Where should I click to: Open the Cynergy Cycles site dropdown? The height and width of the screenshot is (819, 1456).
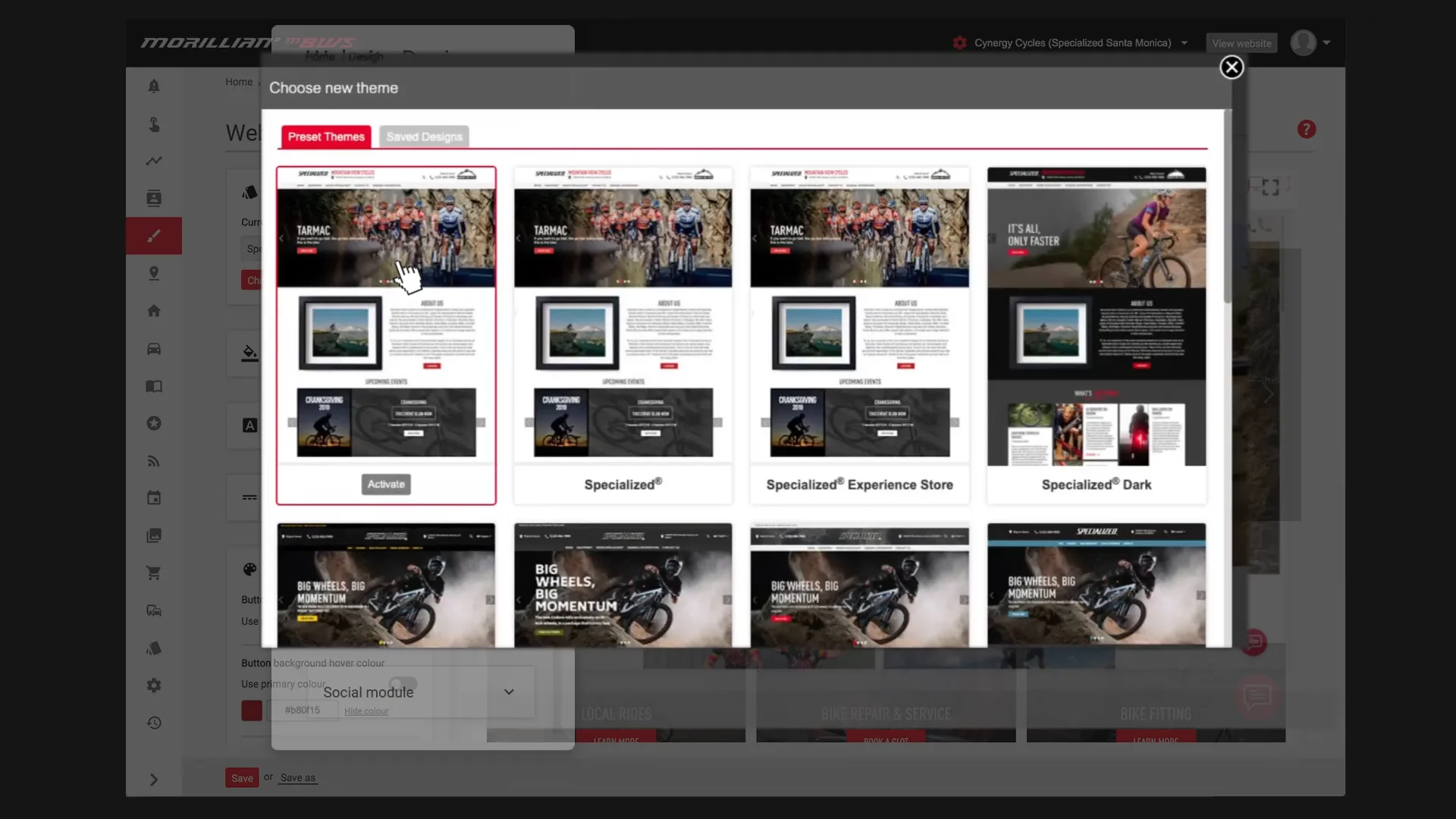(x=1070, y=43)
